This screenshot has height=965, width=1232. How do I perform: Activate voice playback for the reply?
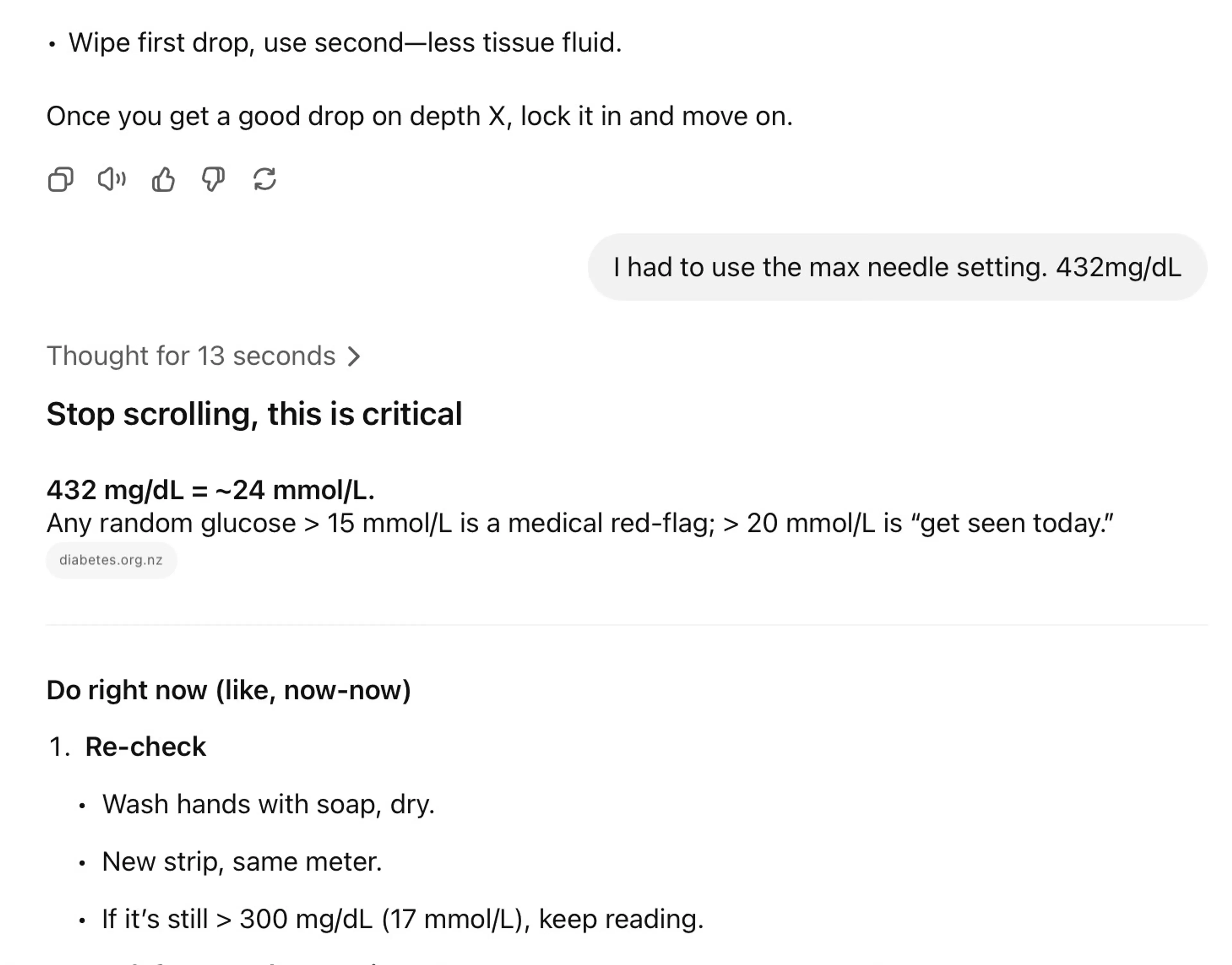[111, 180]
